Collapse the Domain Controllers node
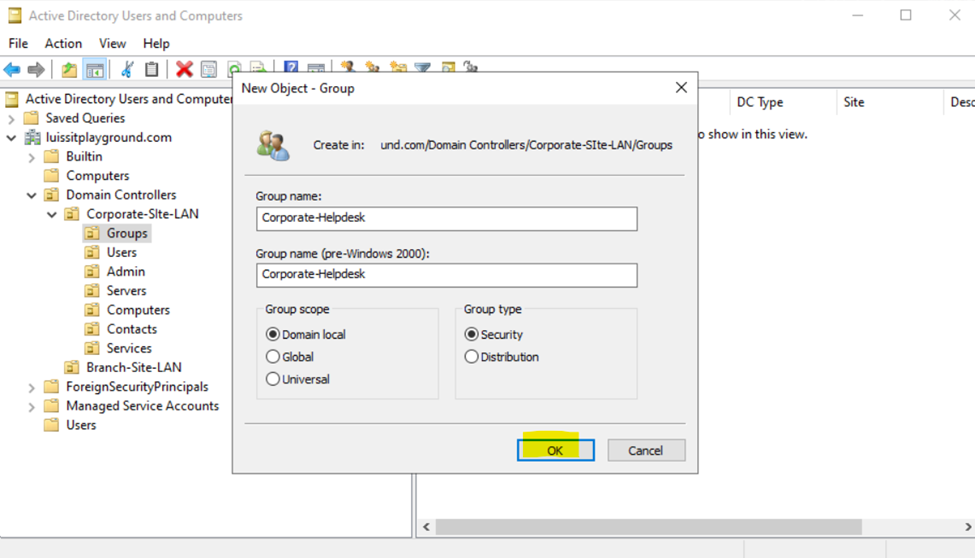The height and width of the screenshot is (558, 975). click(31, 195)
